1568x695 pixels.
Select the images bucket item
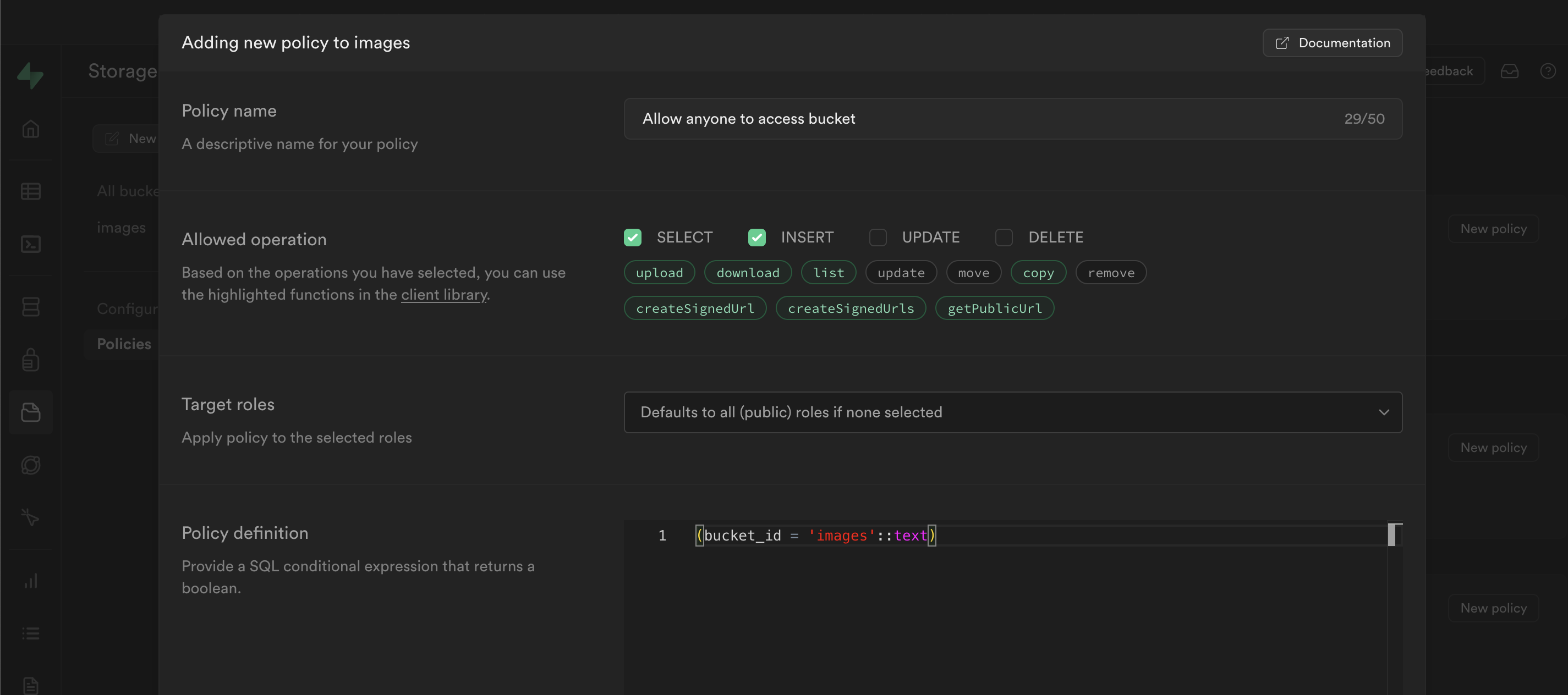click(121, 228)
